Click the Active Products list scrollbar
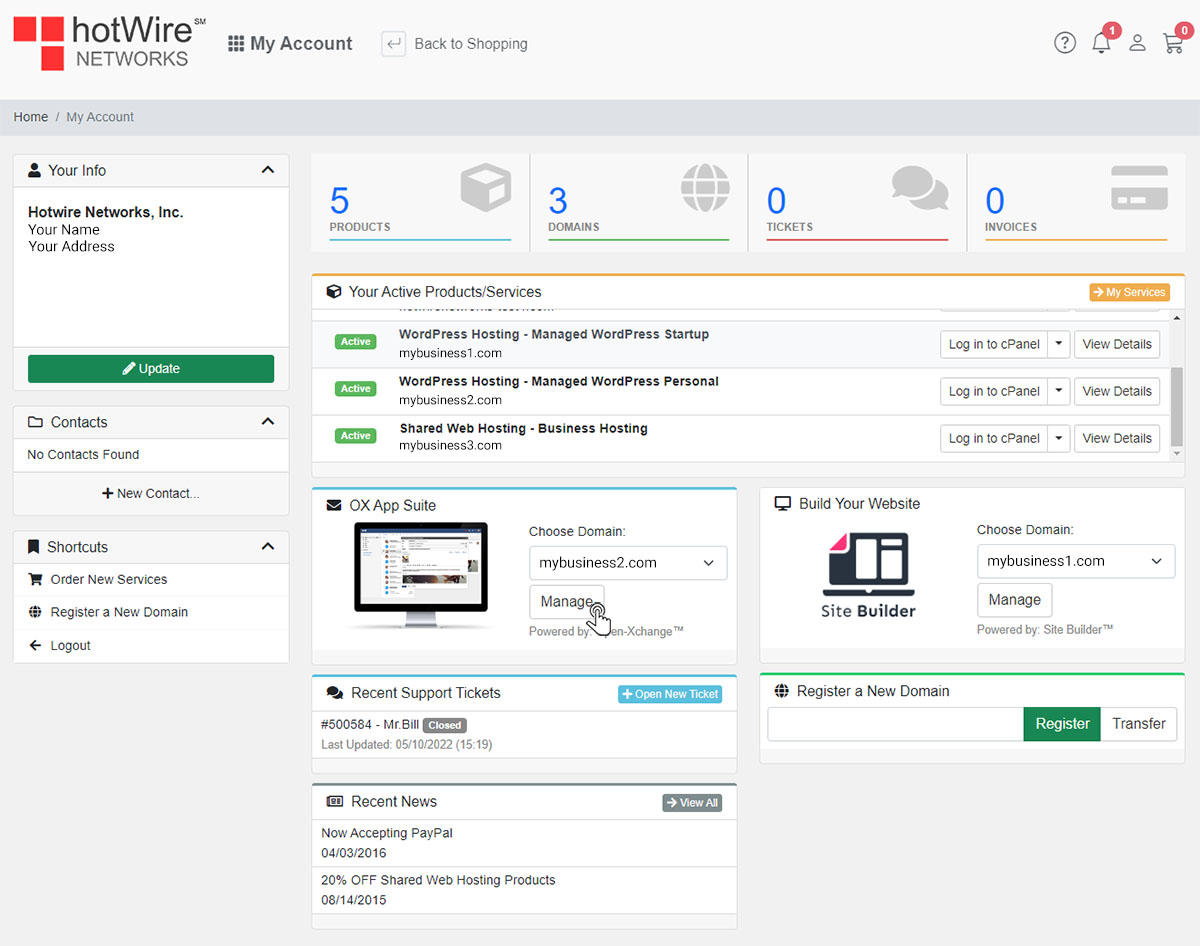1200x946 pixels. tap(1177, 406)
